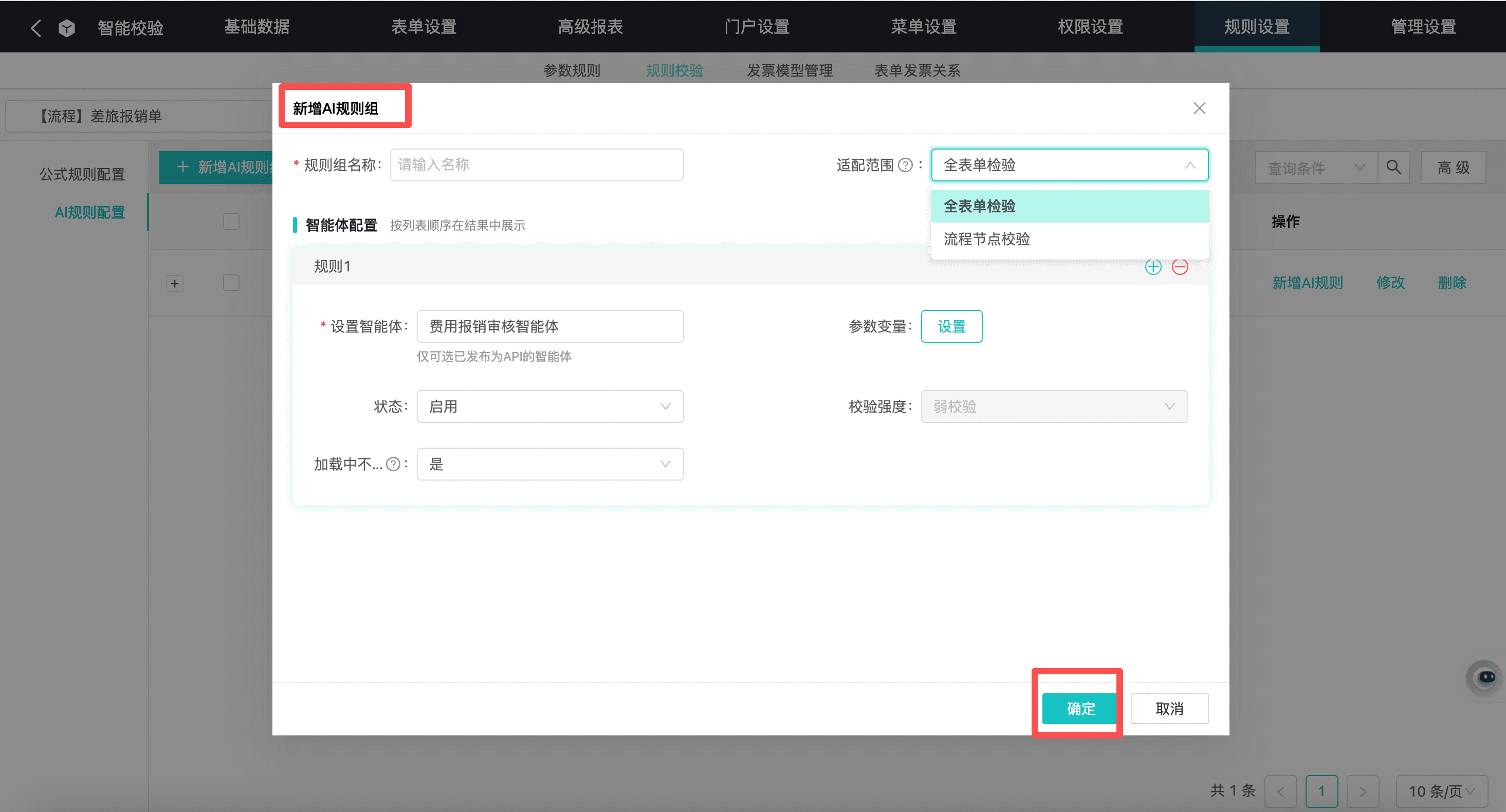This screenshot has width=1506, height=812.
Task: Switch to the 参数规则 tab
Action: pyautogui.click(x=571, y=70)
